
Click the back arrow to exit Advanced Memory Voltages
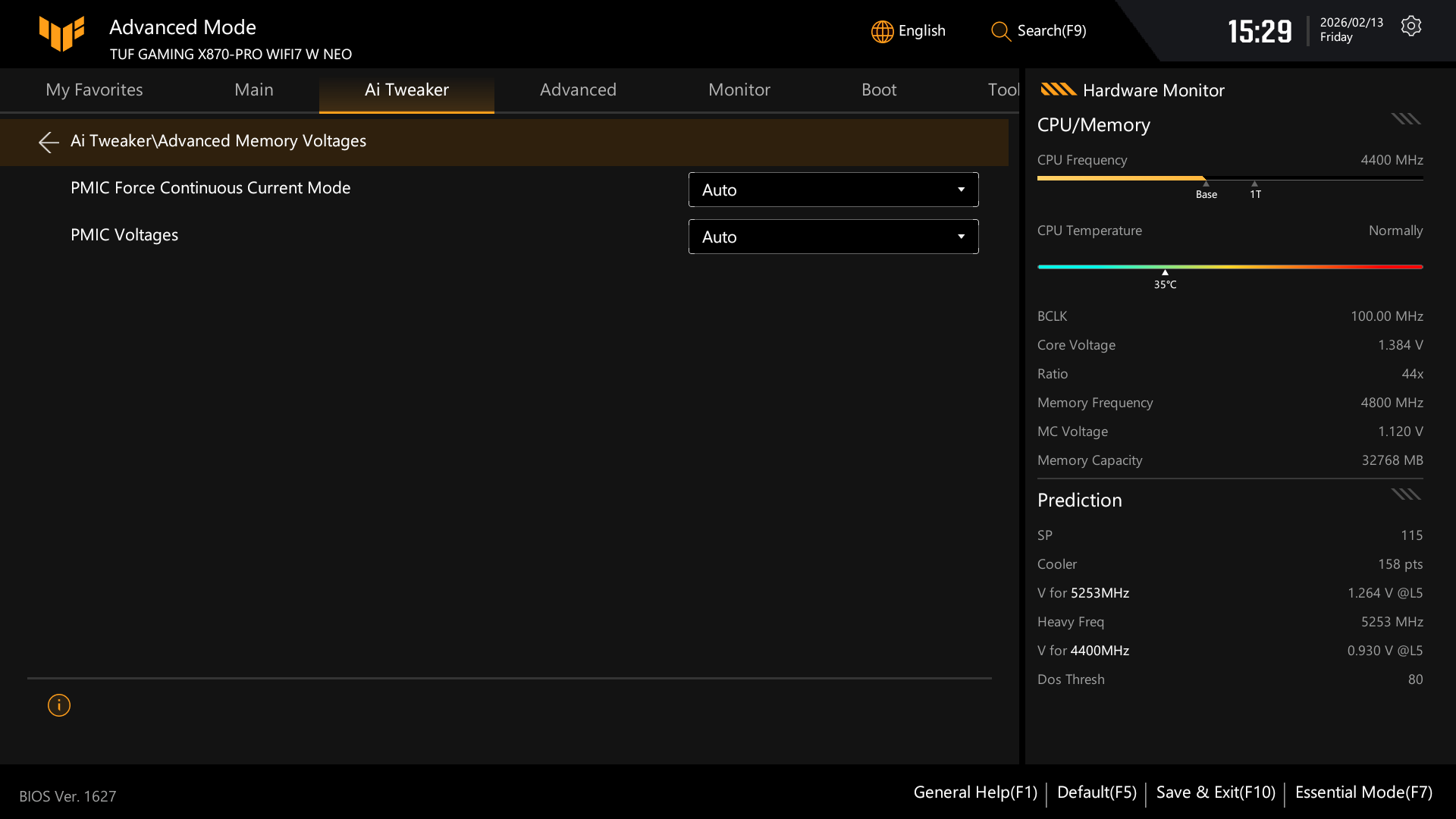click(49, 142)
